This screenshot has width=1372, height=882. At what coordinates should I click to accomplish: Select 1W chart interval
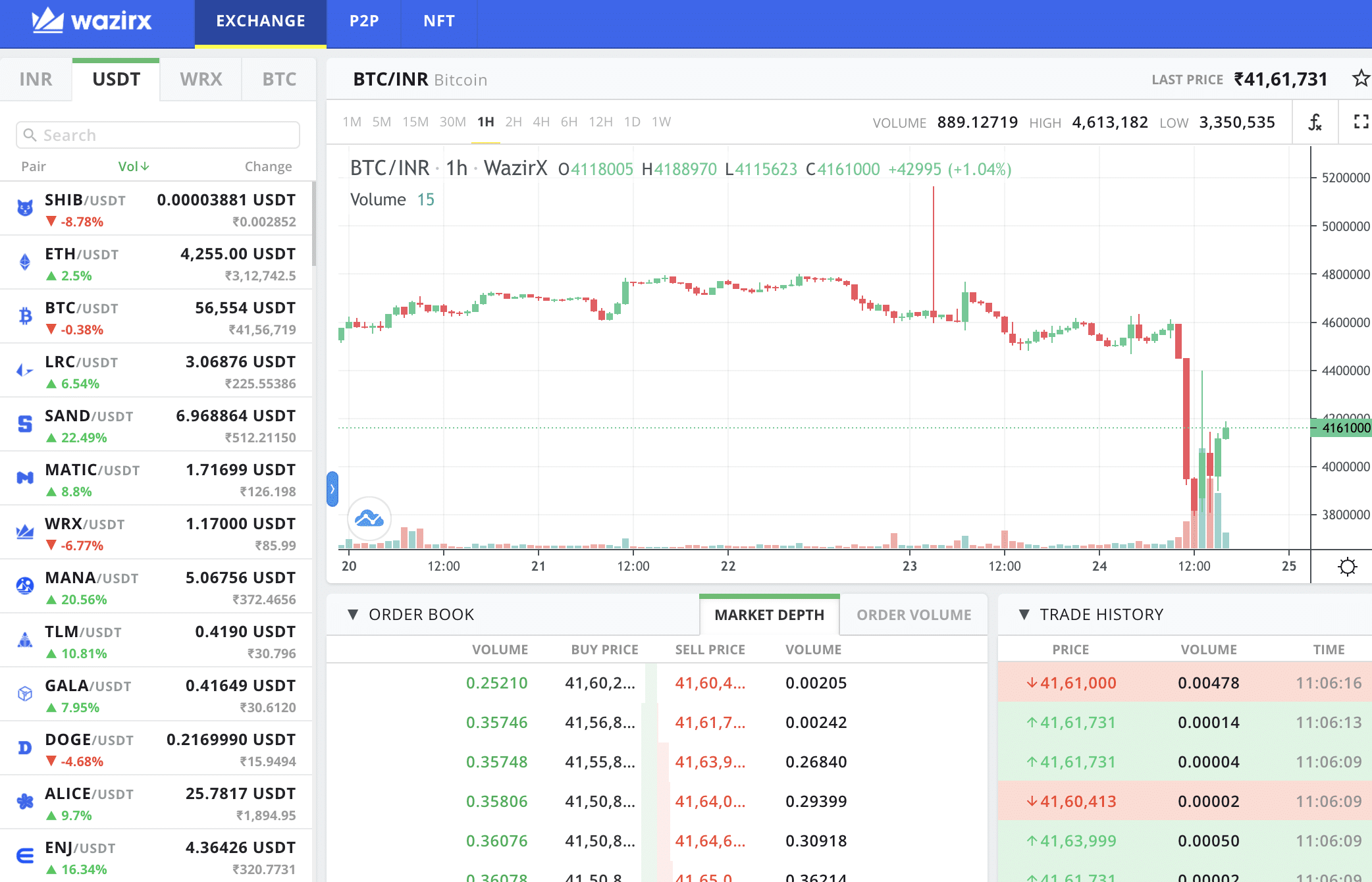click(x=661, y=122)
